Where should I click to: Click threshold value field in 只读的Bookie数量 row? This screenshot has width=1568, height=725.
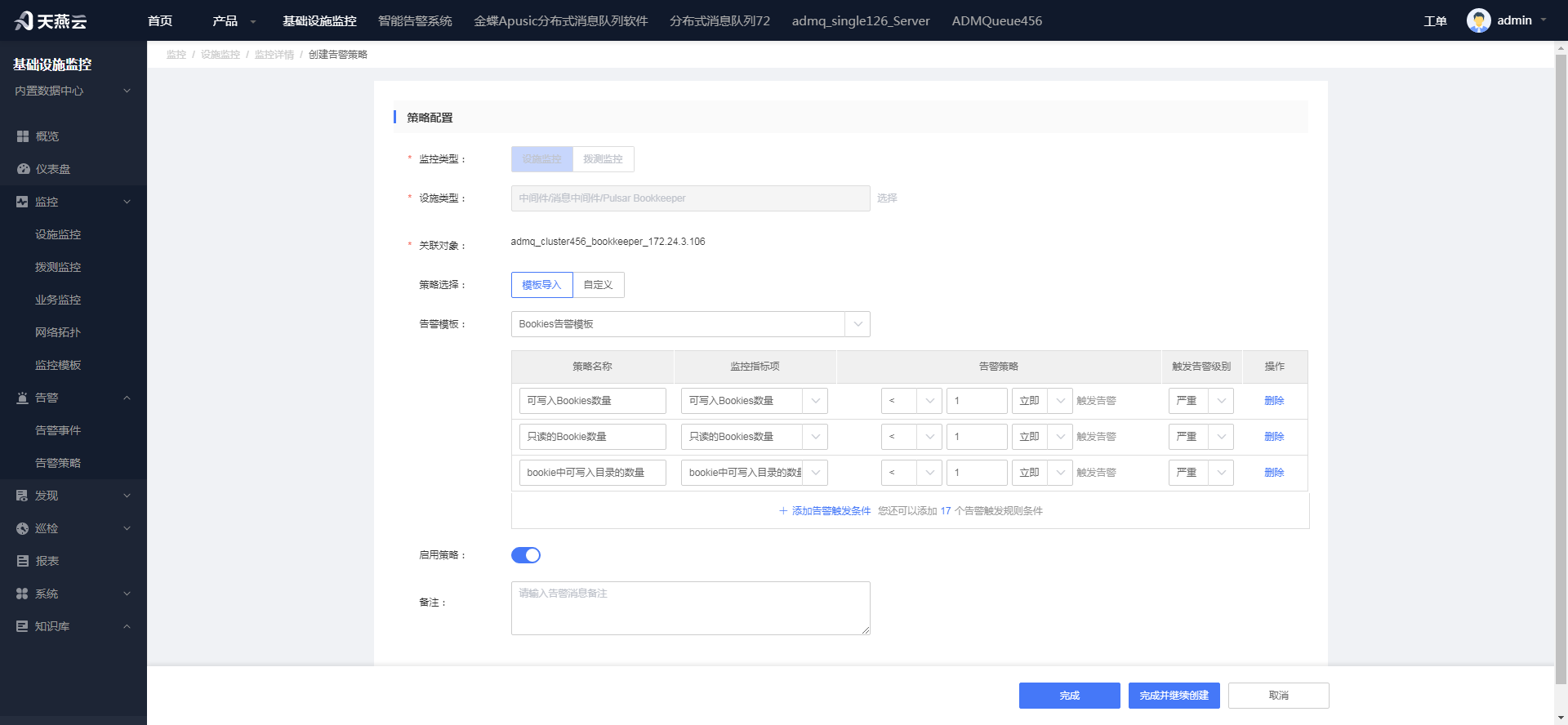coord(977,437)
